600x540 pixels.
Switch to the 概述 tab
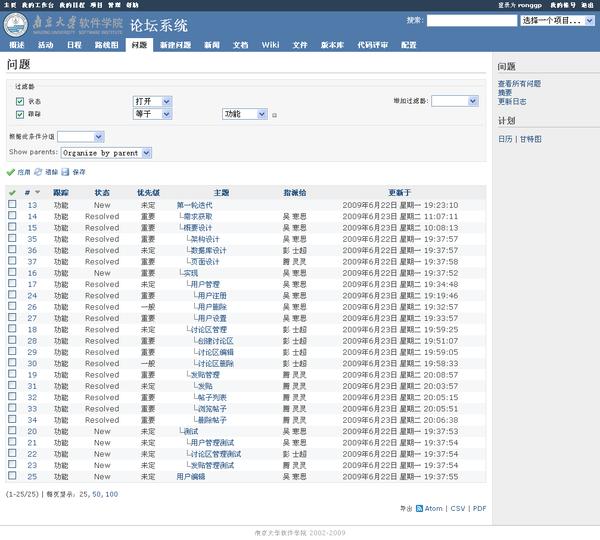[x=17, y=45]
